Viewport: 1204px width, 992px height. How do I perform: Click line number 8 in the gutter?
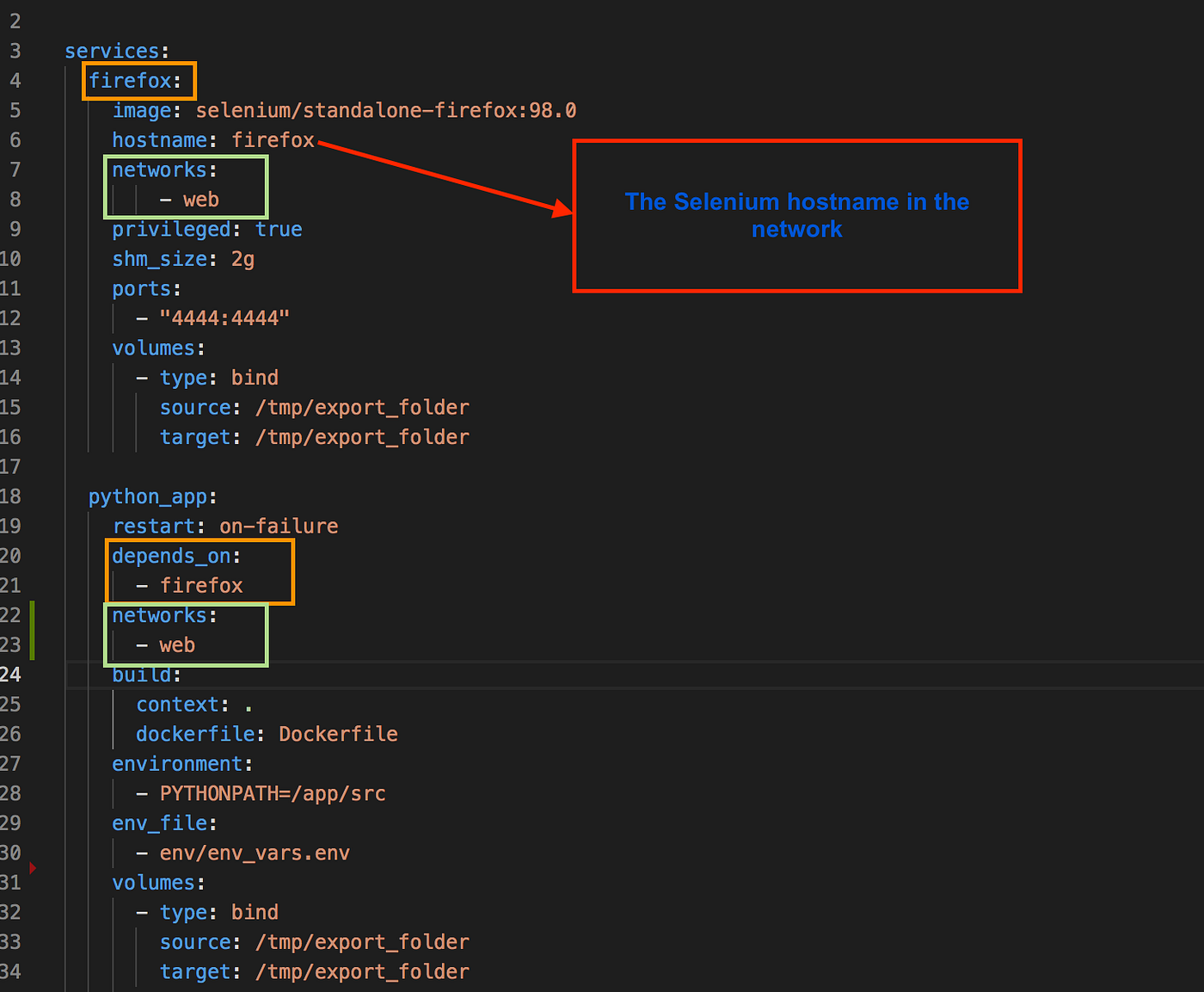(15, 200)
